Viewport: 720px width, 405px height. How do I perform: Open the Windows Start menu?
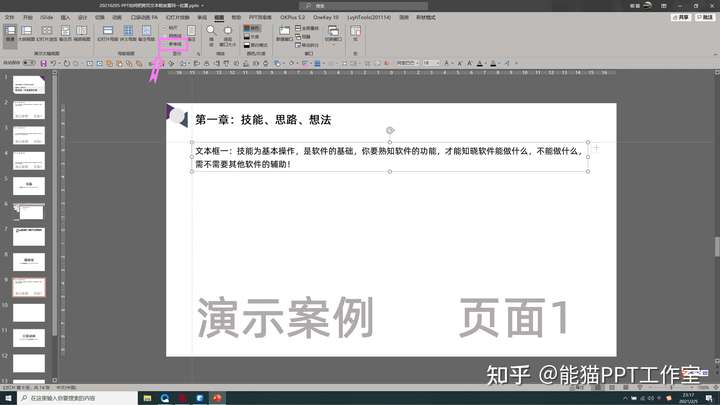[8, 398]
